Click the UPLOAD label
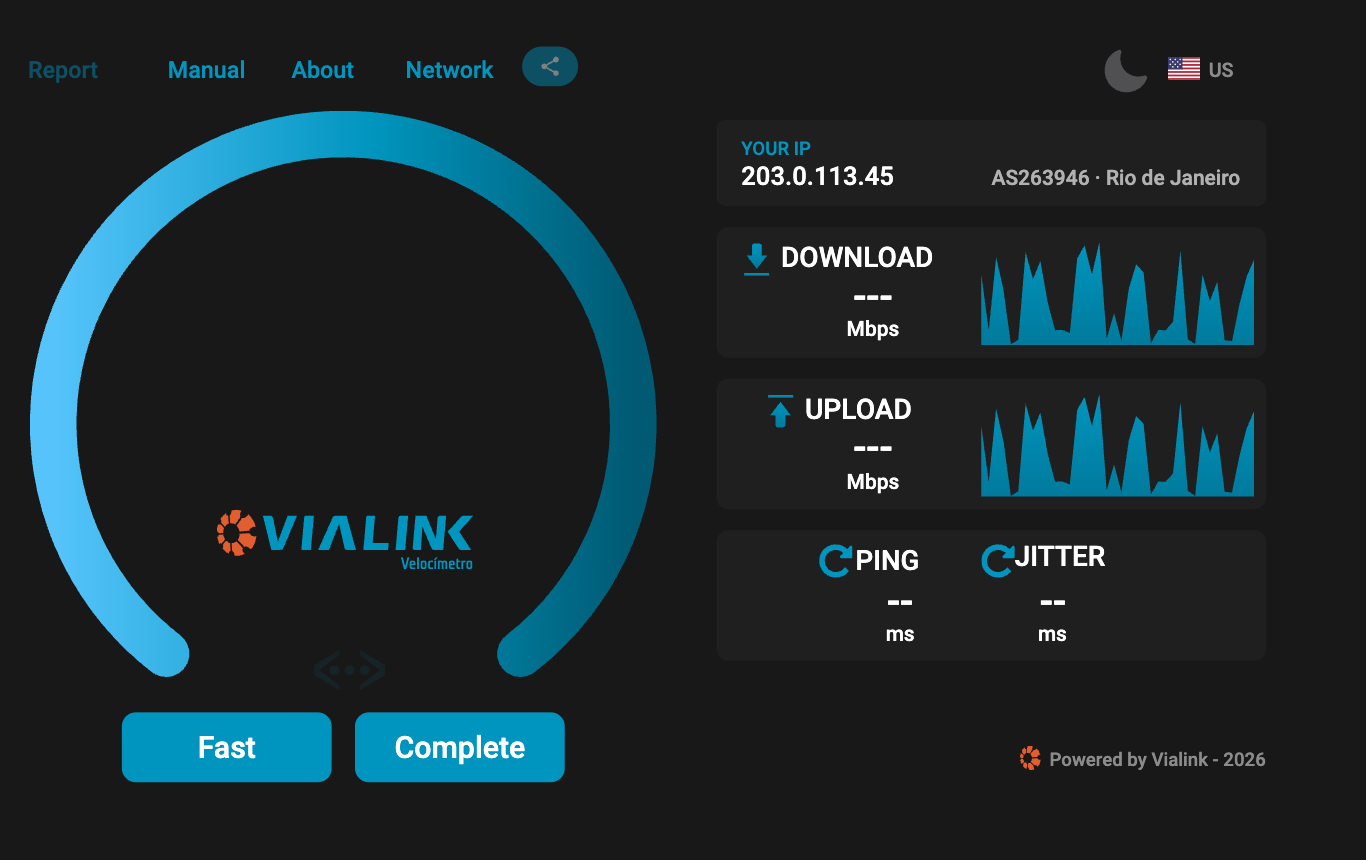This screenshot has height=860, width=1366. pyautogui.click(x=858, y=410)
